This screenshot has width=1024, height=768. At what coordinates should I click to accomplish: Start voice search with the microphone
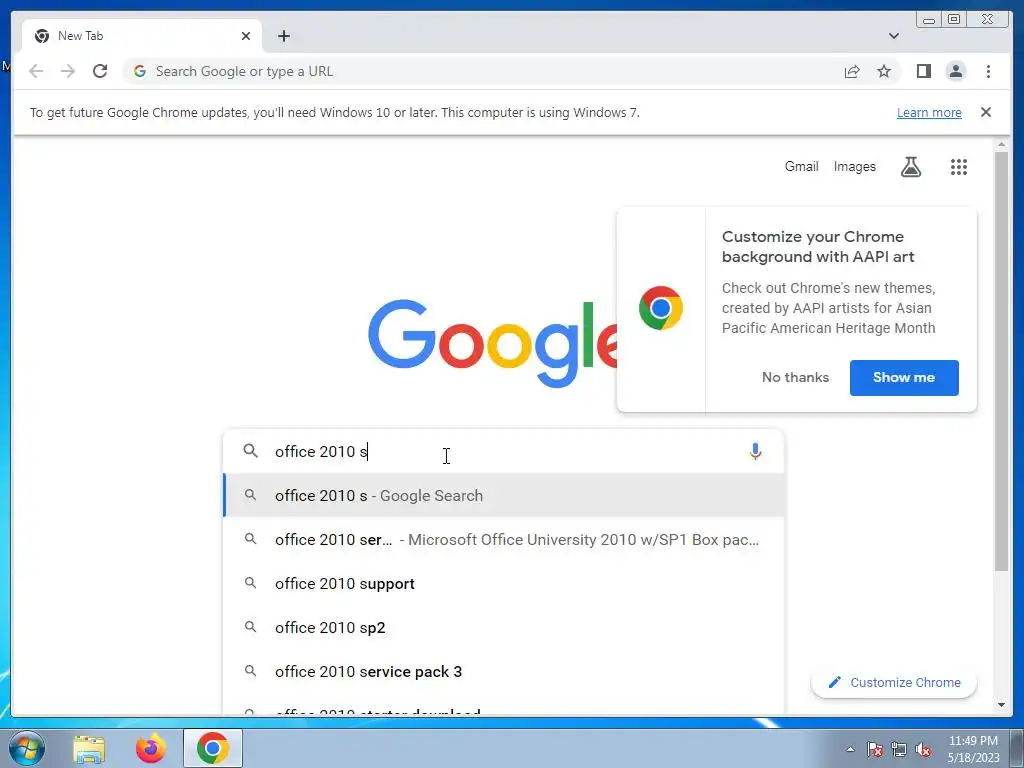click(755, 451)
